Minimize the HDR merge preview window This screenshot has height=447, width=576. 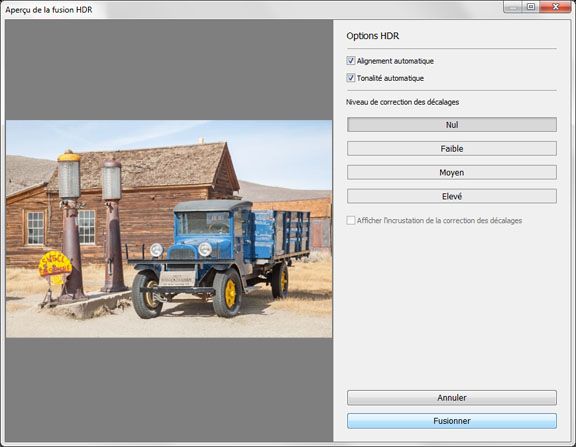513,7
